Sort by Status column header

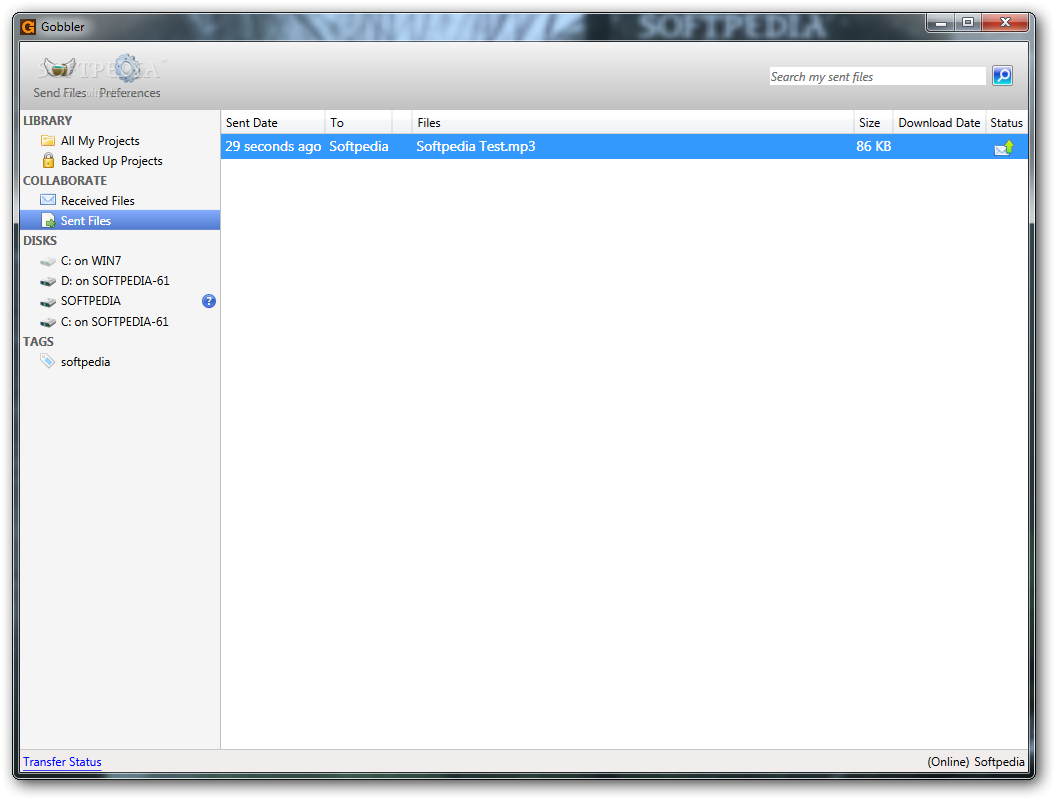(x=1007, y=123)
